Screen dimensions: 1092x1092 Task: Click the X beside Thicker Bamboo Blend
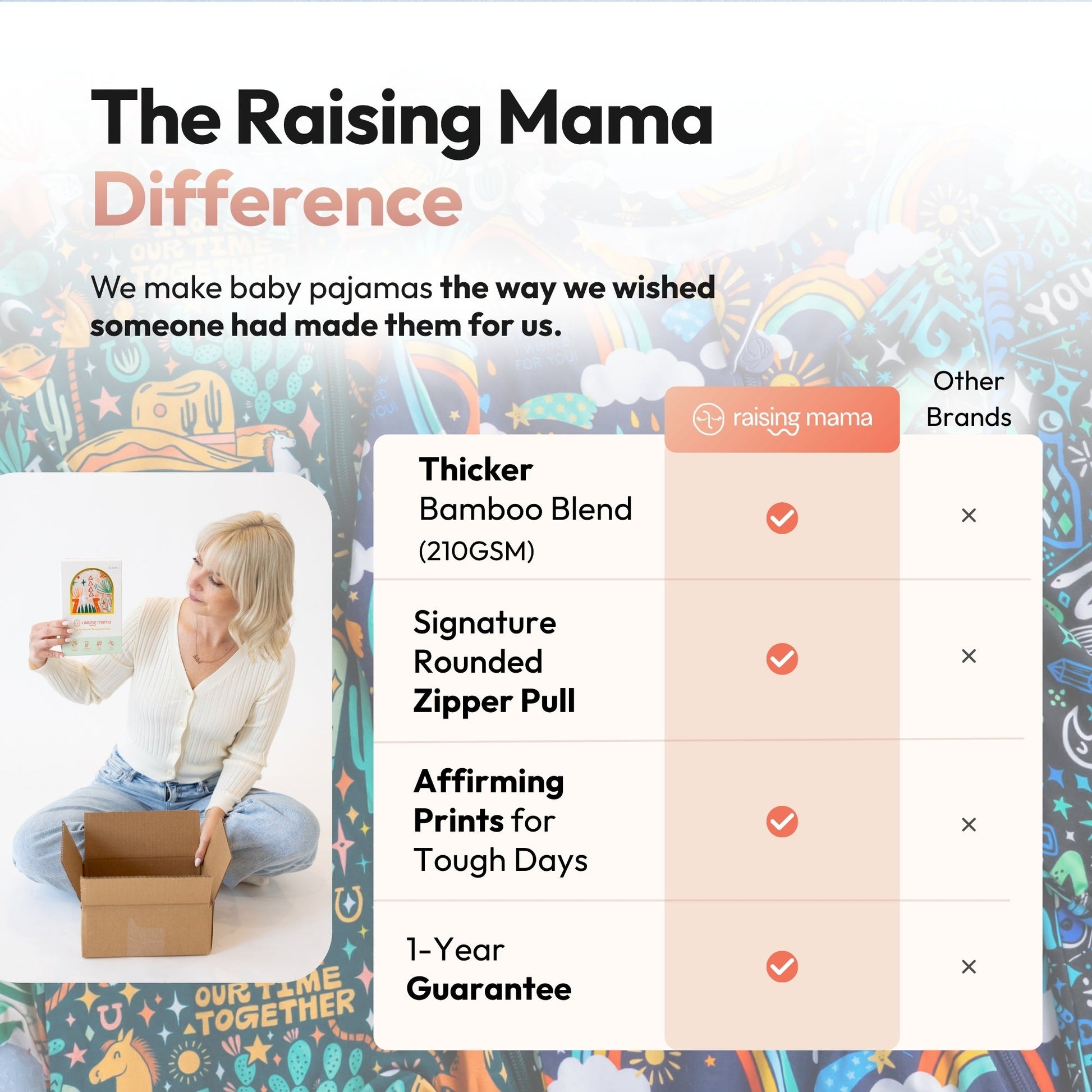pos(969,515)
